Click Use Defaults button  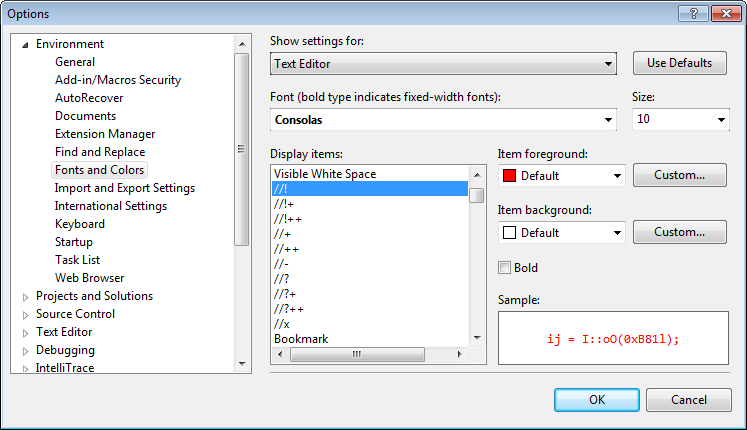click(x=680, y=63)
